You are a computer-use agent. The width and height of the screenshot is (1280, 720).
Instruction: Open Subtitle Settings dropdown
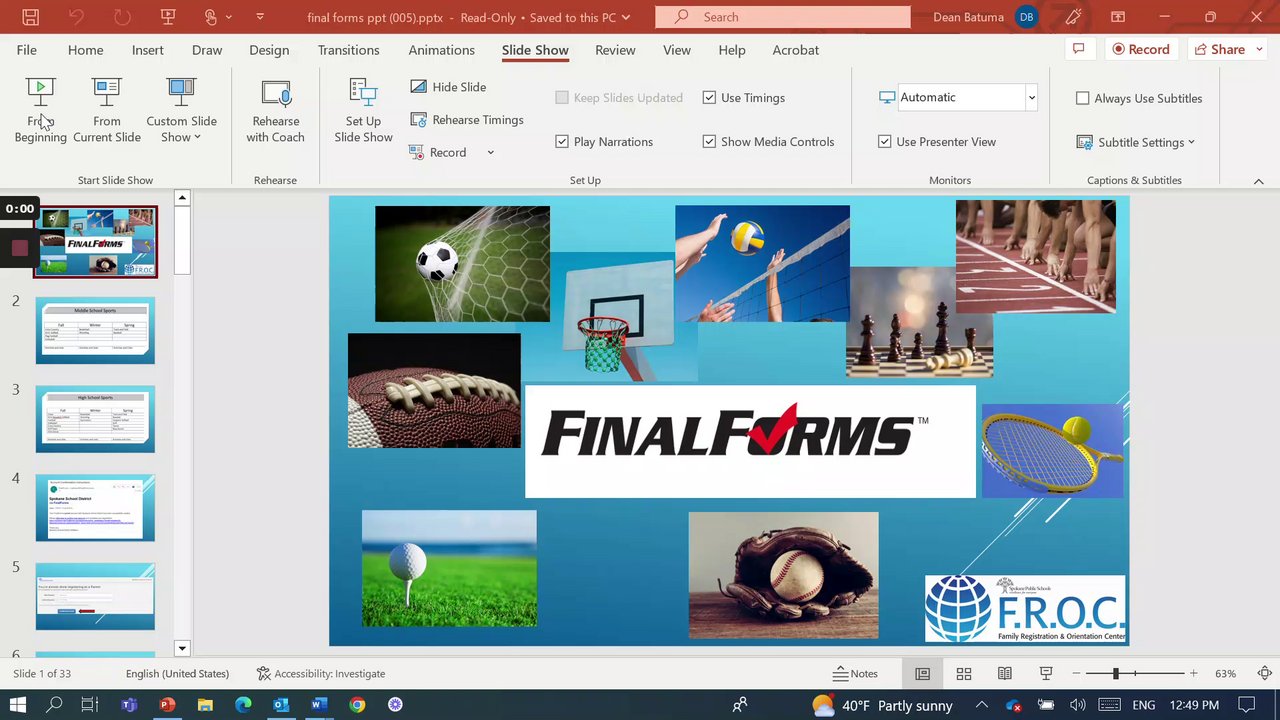1136,142
